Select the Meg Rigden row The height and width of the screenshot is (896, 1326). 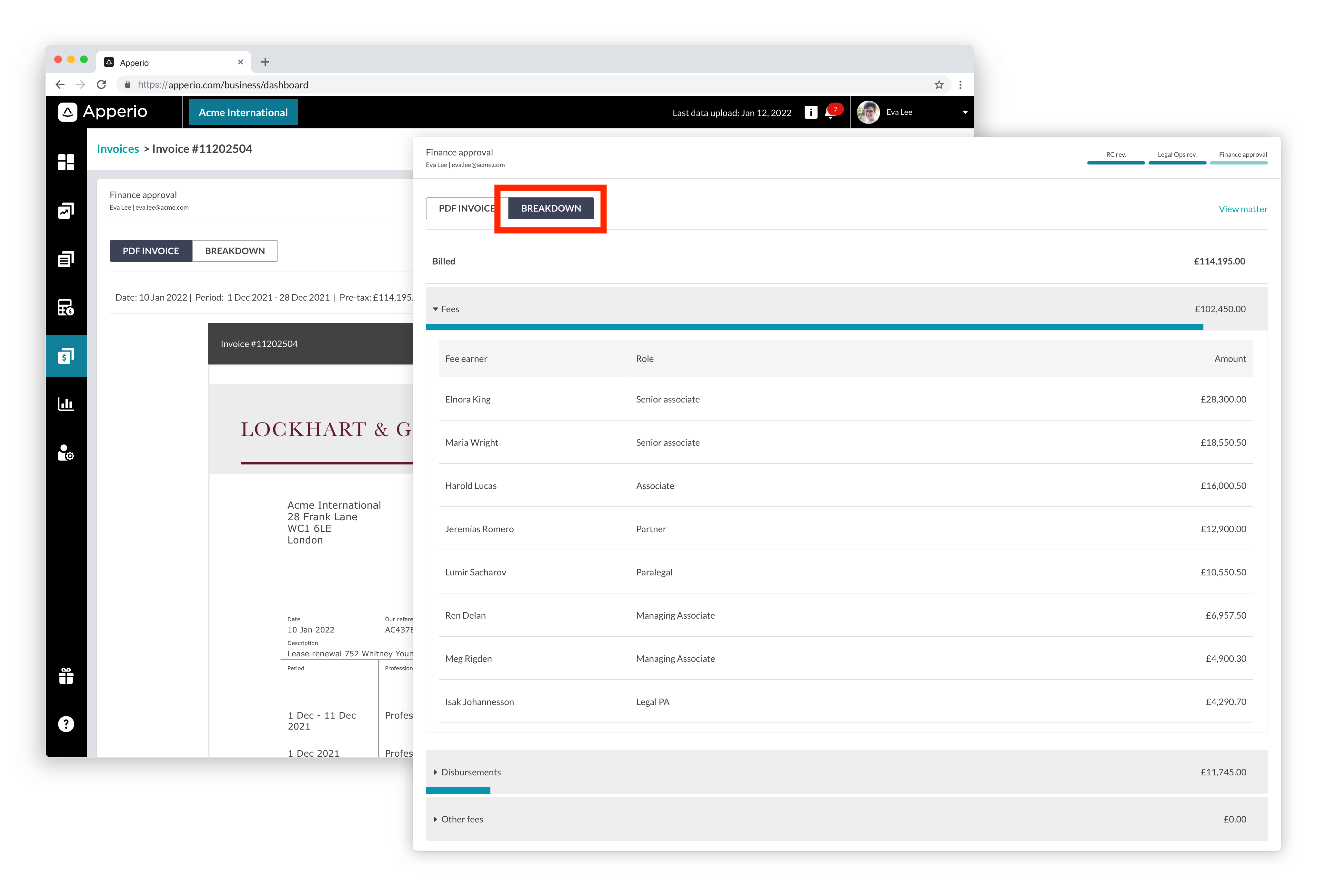click(845, 659)
